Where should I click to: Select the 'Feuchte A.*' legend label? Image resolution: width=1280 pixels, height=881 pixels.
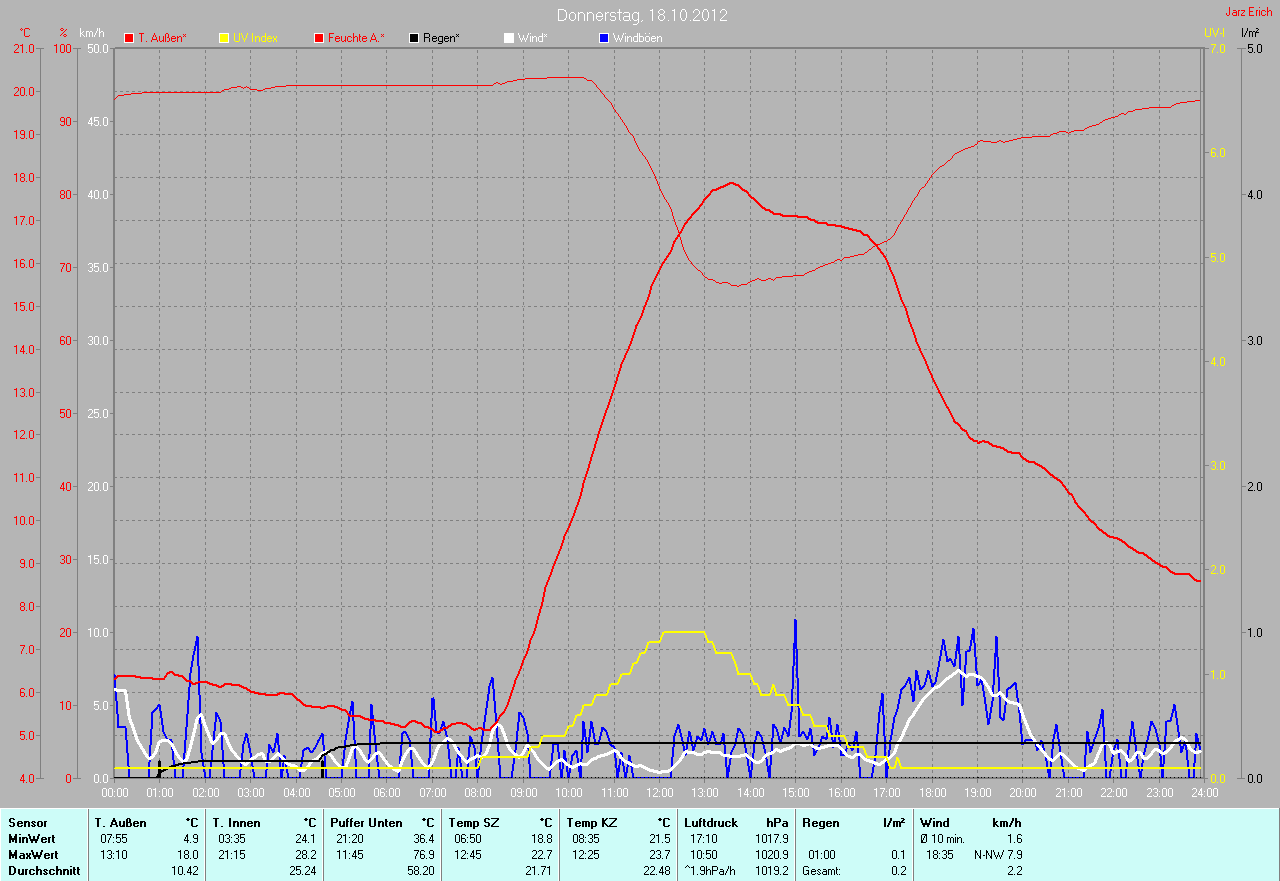[356, 38]
